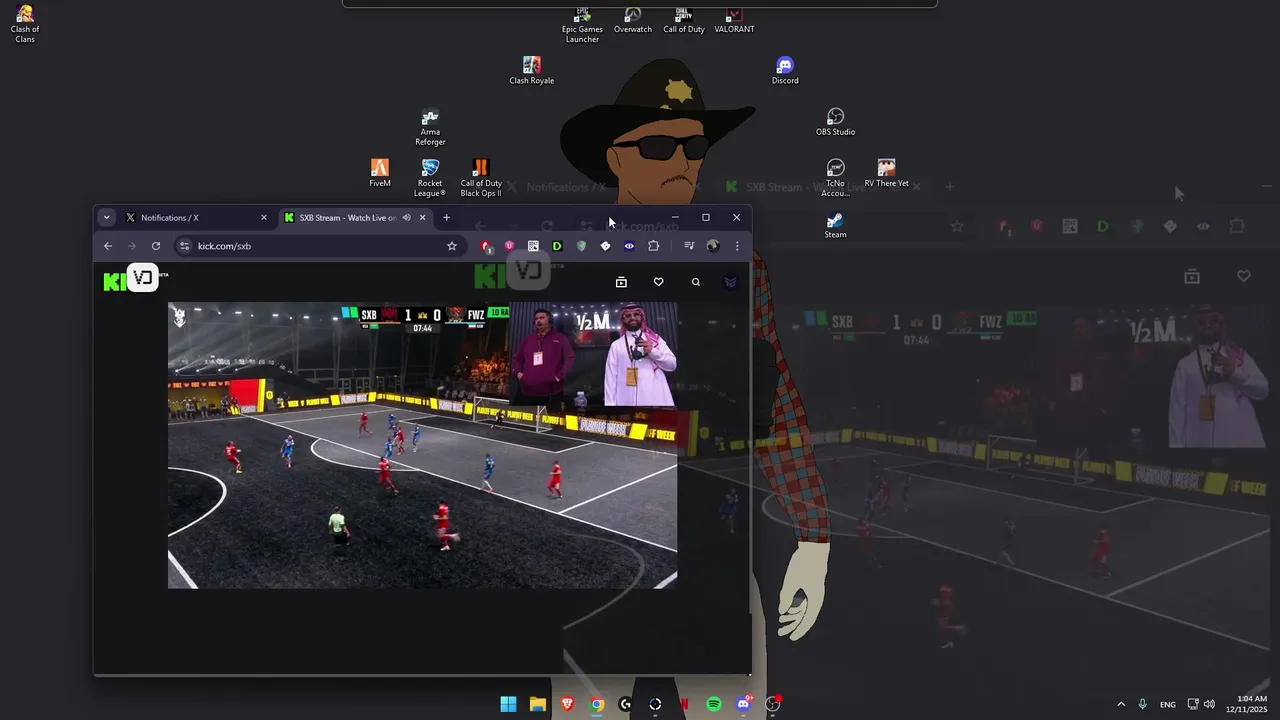Open Windows Start menu
The width and height of the screenshot is (1280, 720).
click(x=508, y=704)
